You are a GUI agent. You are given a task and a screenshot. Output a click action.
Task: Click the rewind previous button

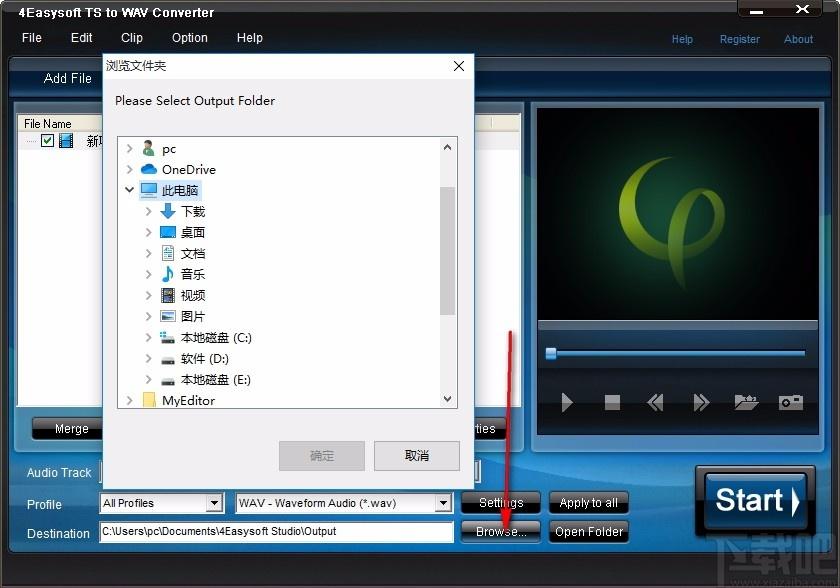coord(656,402)
